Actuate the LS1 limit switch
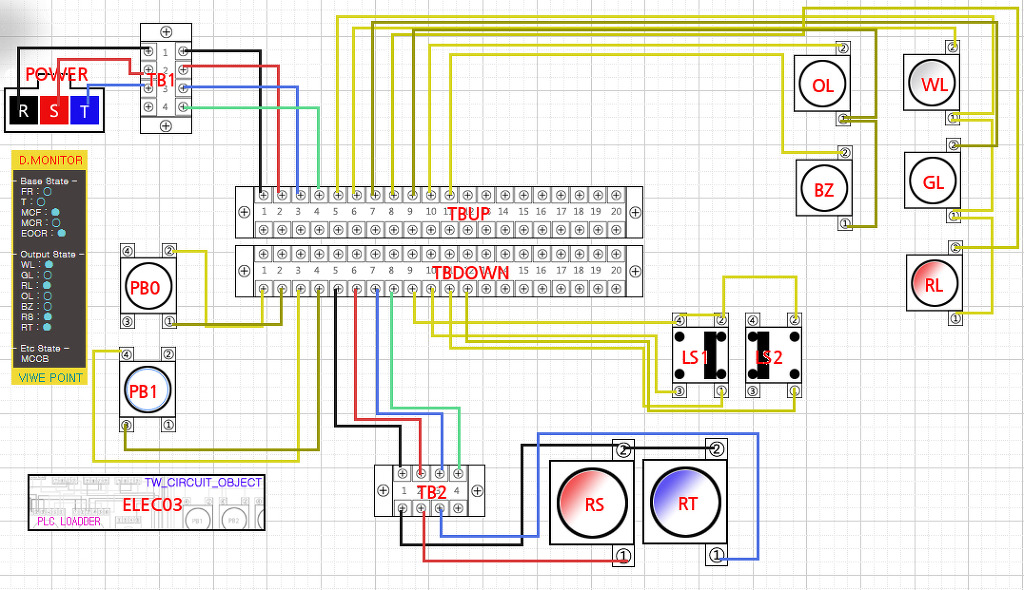This screenshot has width=1024, height=590. tap(701, 355)
